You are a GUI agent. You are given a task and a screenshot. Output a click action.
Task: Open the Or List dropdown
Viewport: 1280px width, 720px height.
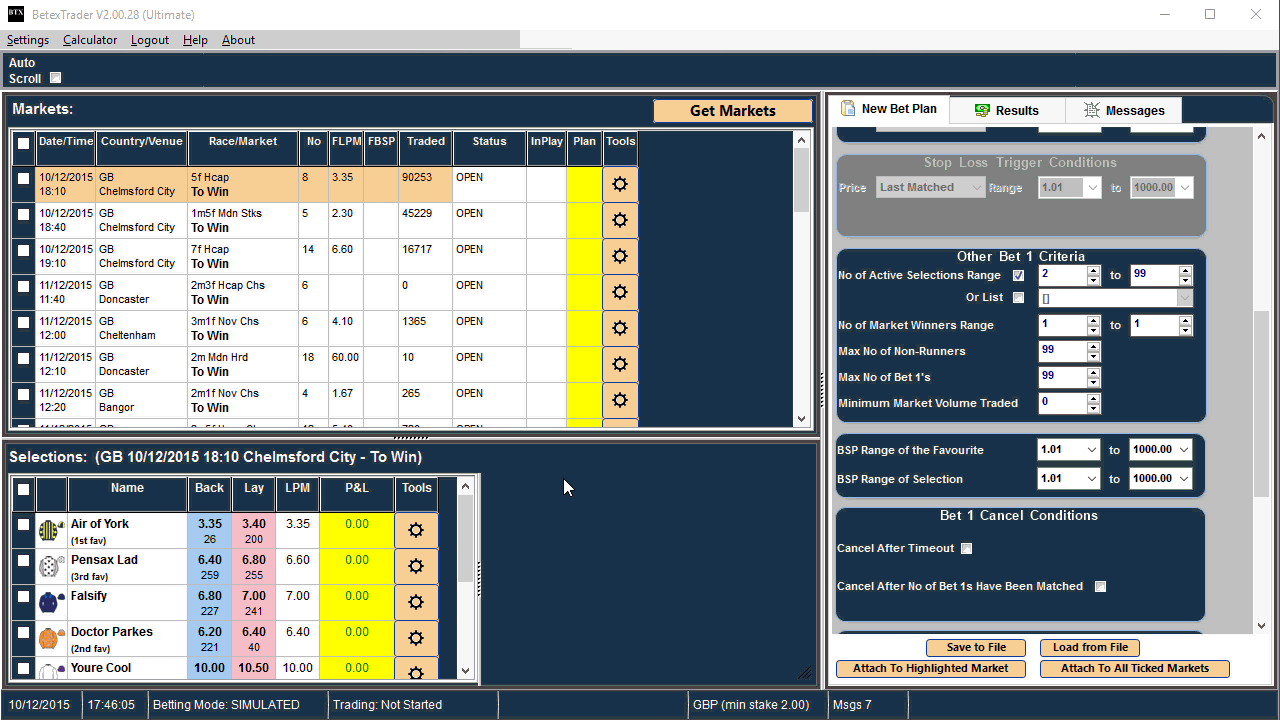1185,298
